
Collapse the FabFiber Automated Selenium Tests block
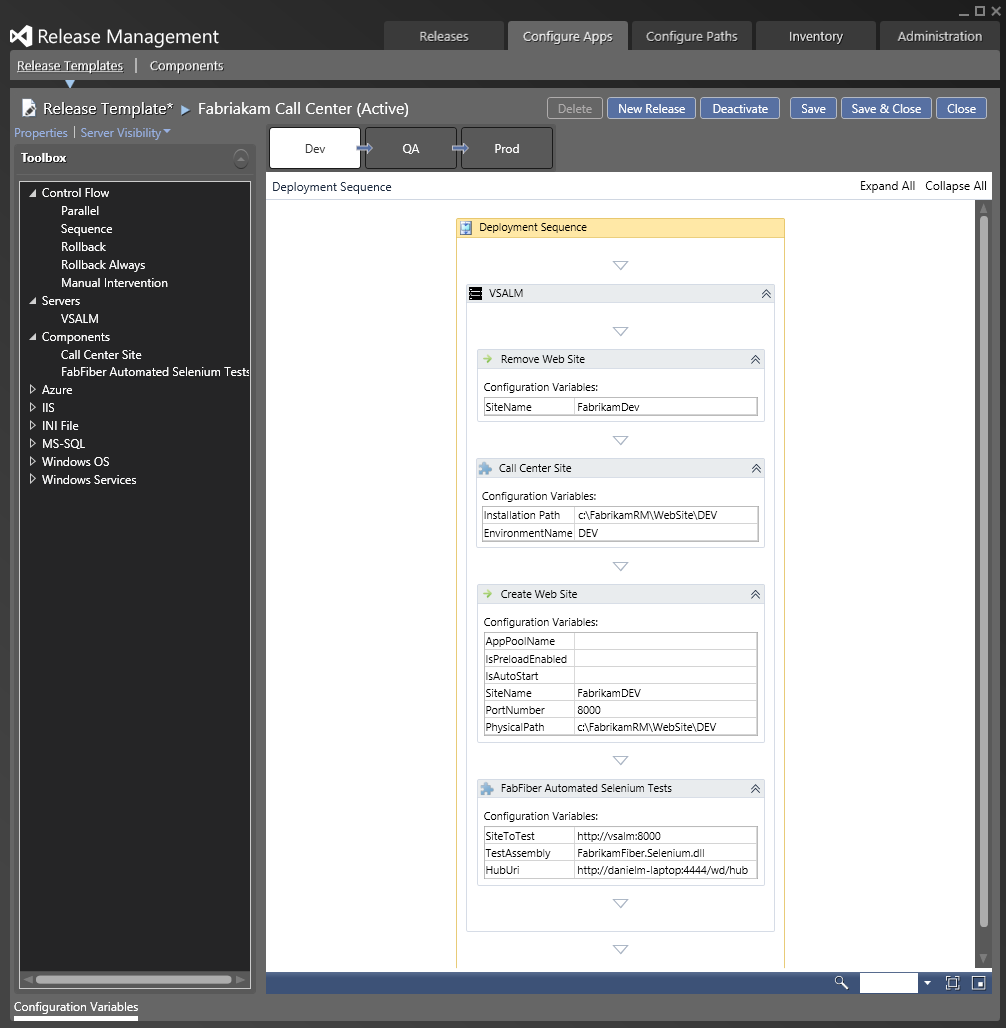(x=755, y=789)
